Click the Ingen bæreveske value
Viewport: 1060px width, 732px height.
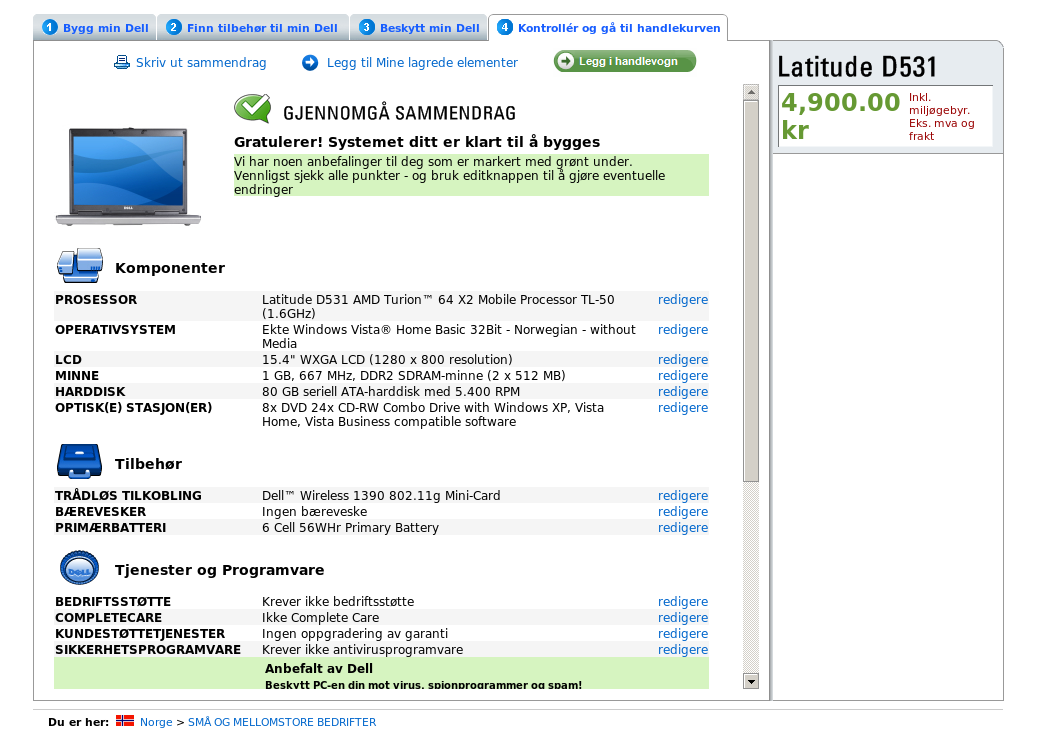click(x=314, y=512)
